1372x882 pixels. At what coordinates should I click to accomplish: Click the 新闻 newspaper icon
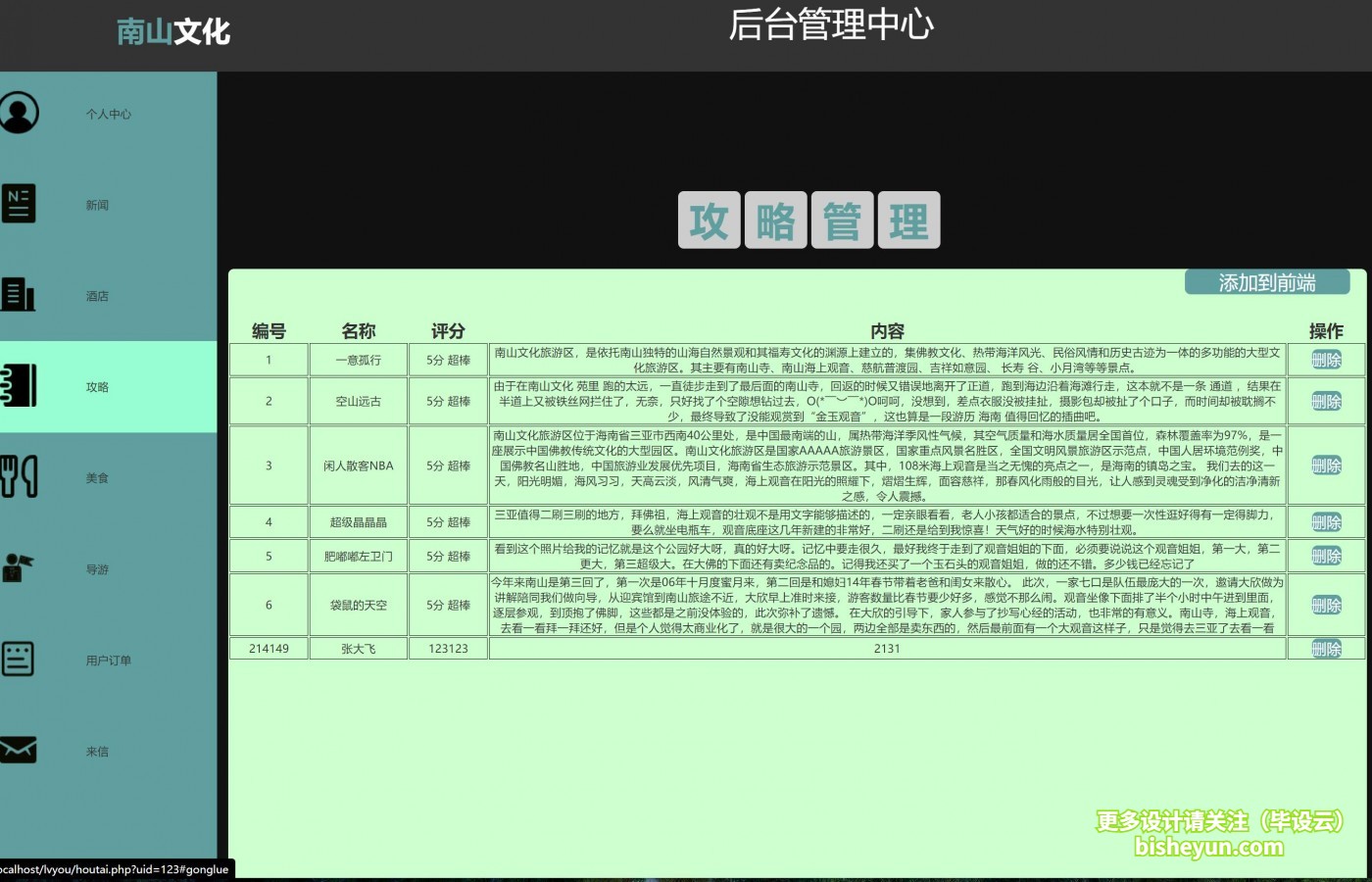(x=18, y=204)
